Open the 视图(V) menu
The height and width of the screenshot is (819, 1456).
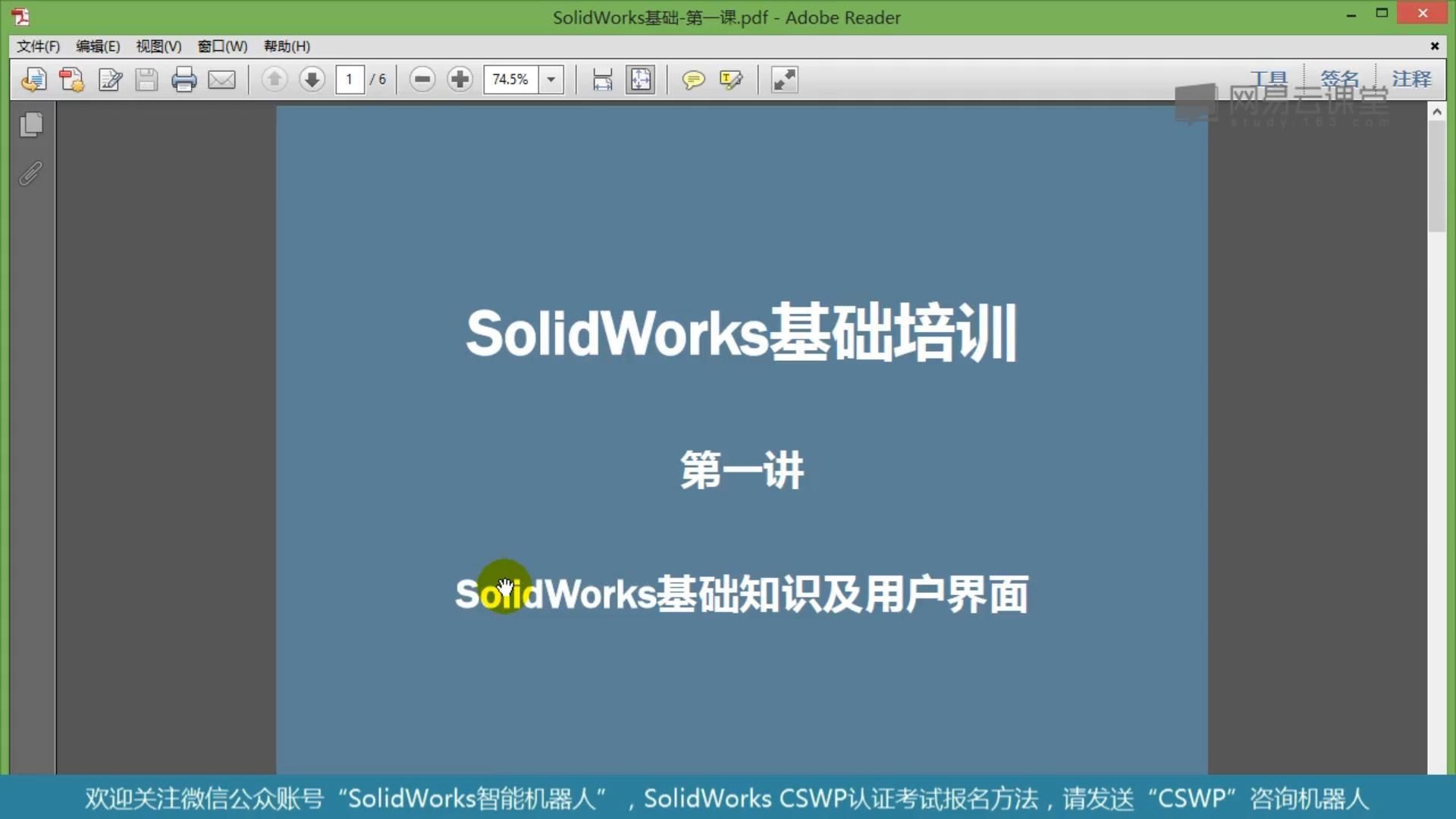click(158, 46)
